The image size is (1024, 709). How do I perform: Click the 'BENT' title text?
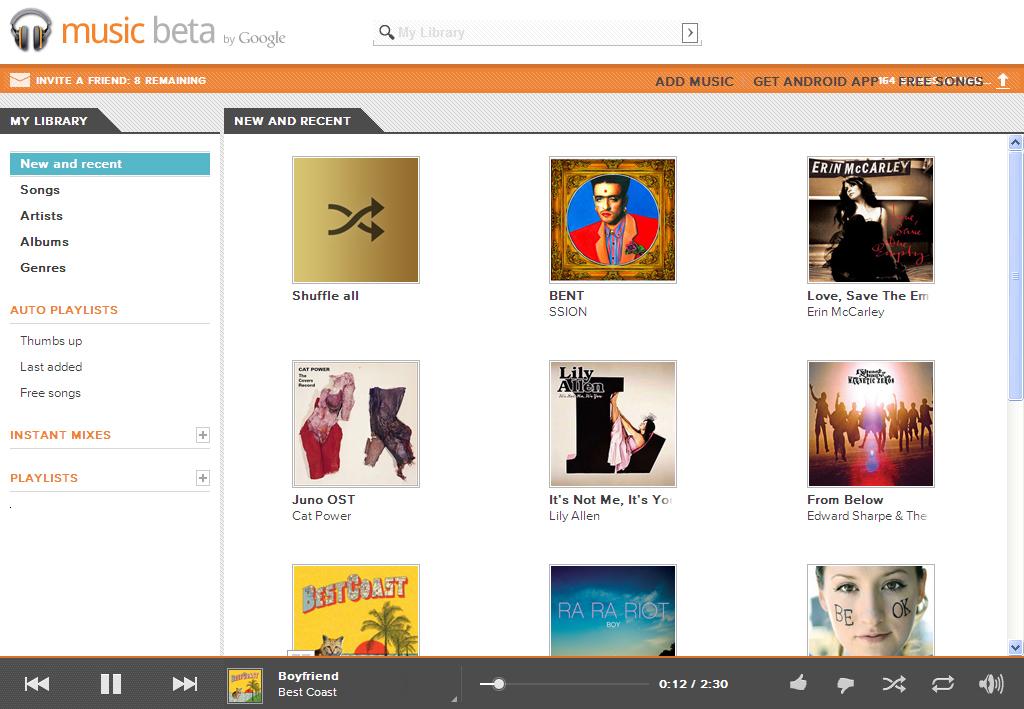click(566, 296)
